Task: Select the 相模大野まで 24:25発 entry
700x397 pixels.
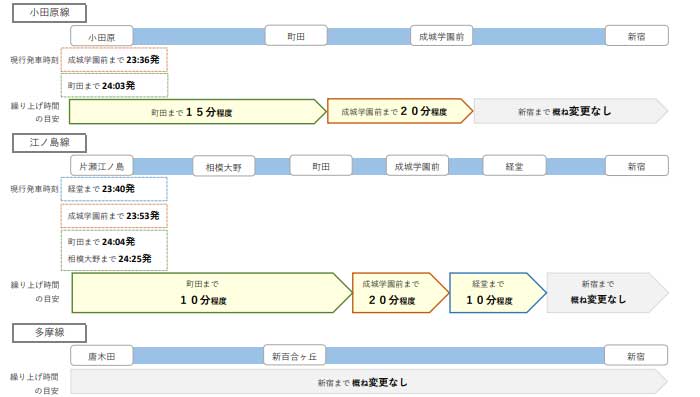Action: tap(109, 259)
